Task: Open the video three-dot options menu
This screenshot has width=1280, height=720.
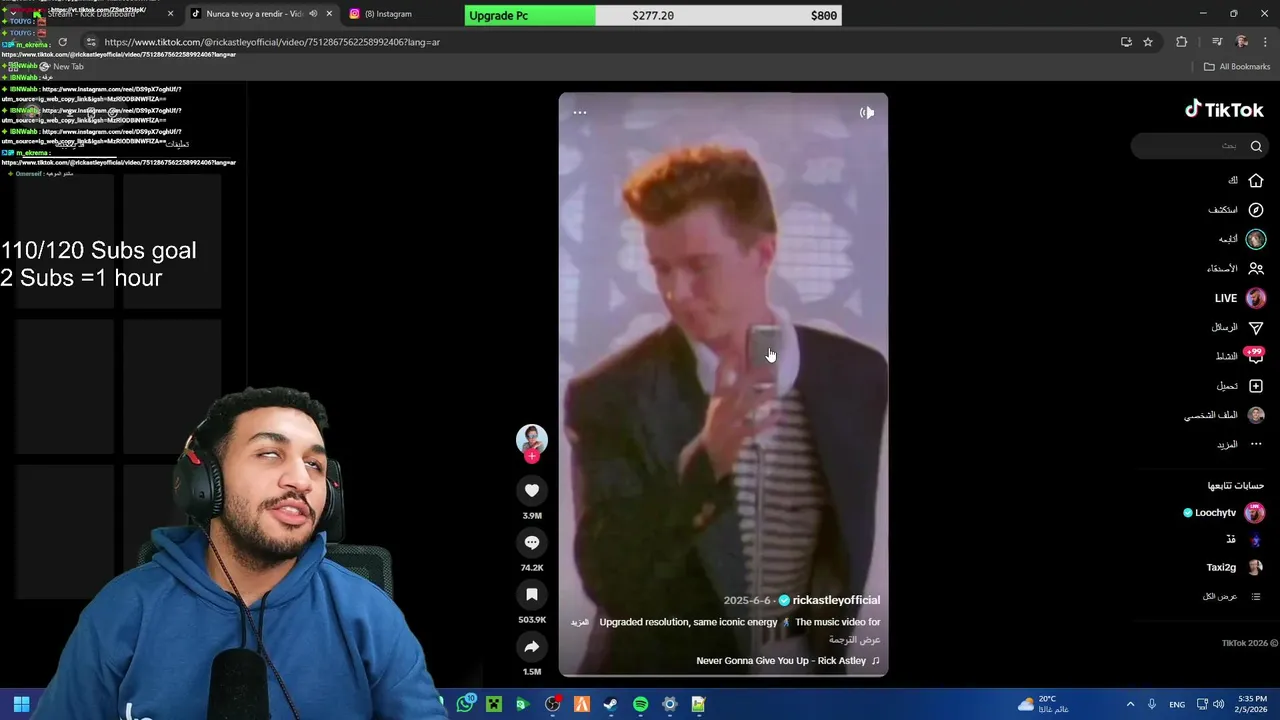Action: coord(580,112)
